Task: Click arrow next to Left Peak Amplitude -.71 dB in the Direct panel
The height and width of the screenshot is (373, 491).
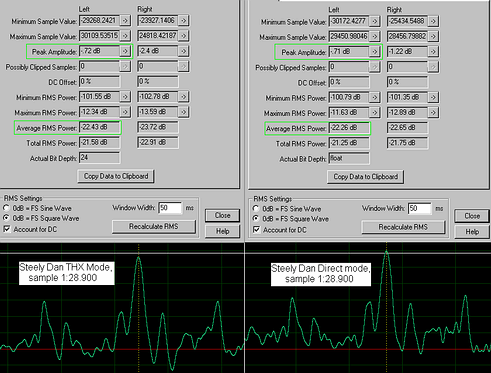Action: click(375, 52)
